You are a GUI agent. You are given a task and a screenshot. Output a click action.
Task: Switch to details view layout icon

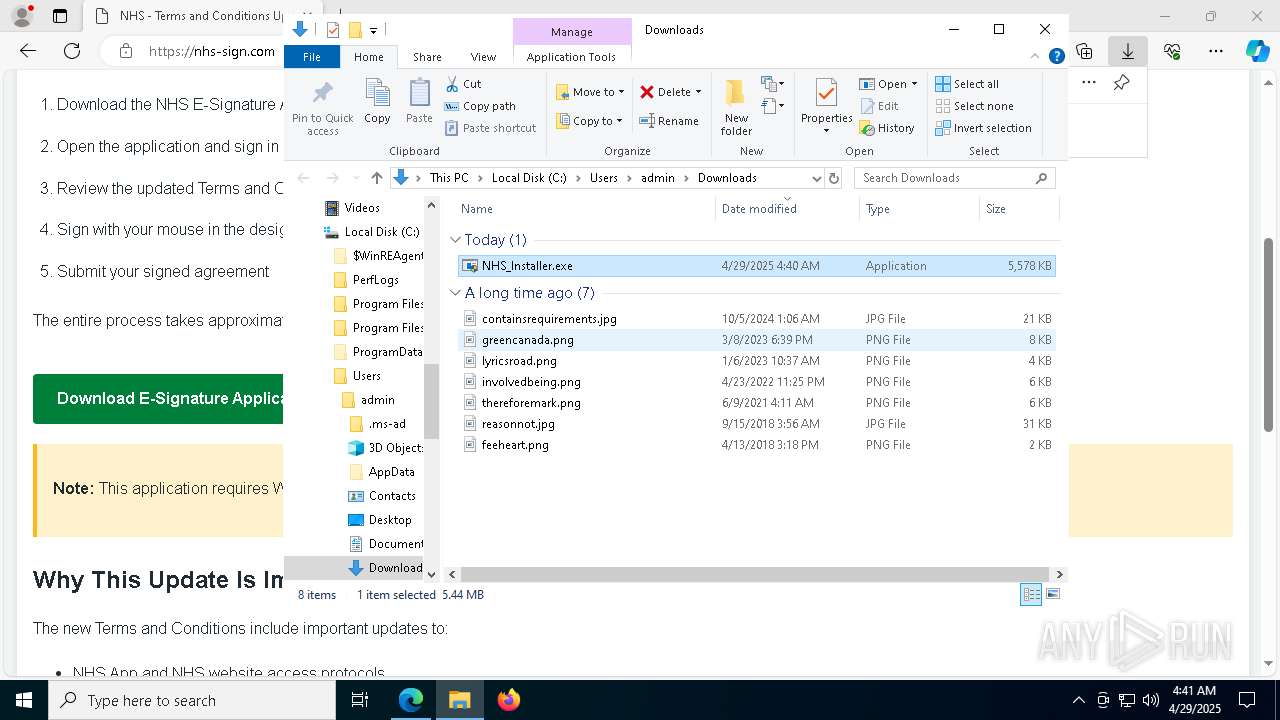coord(1031,594)
